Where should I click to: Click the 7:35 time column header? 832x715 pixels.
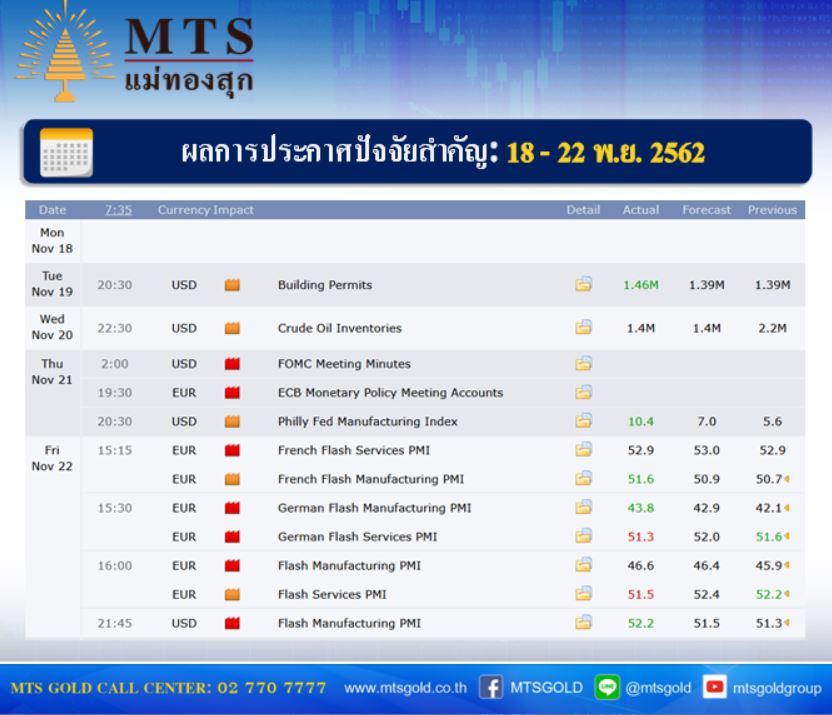coord(118,210)
